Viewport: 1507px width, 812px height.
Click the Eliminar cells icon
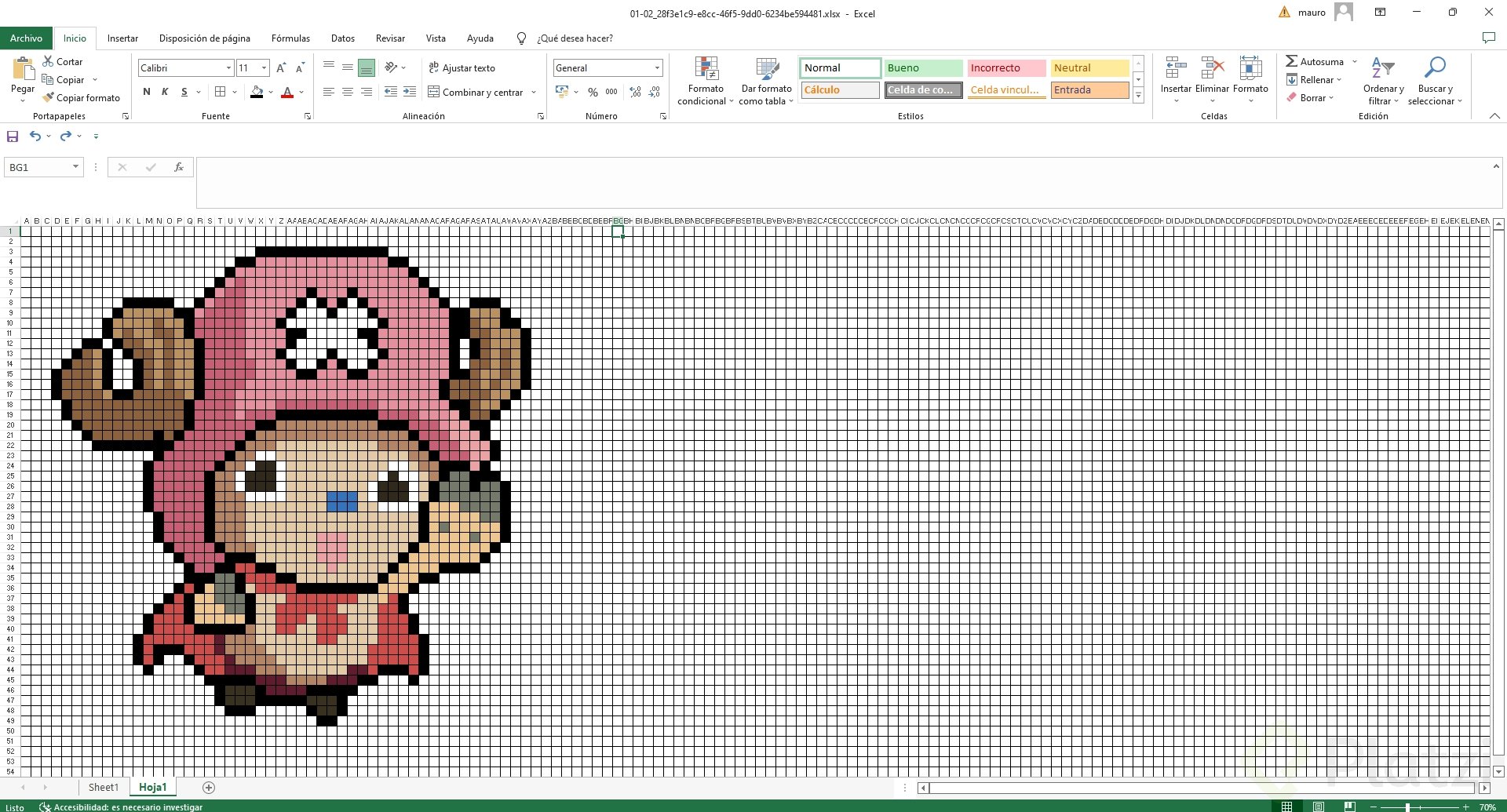tap(1212, 67)
